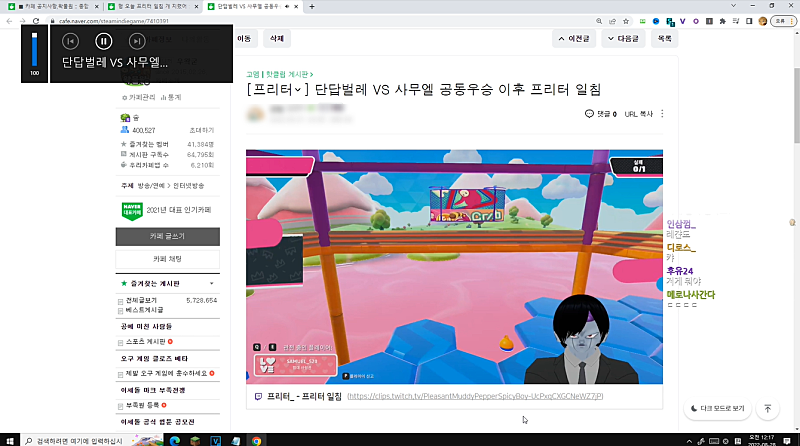Switch to dark mode with 다크 모드로 보기
This screenshot has width=800, height=446.
(x=717, y=409)
